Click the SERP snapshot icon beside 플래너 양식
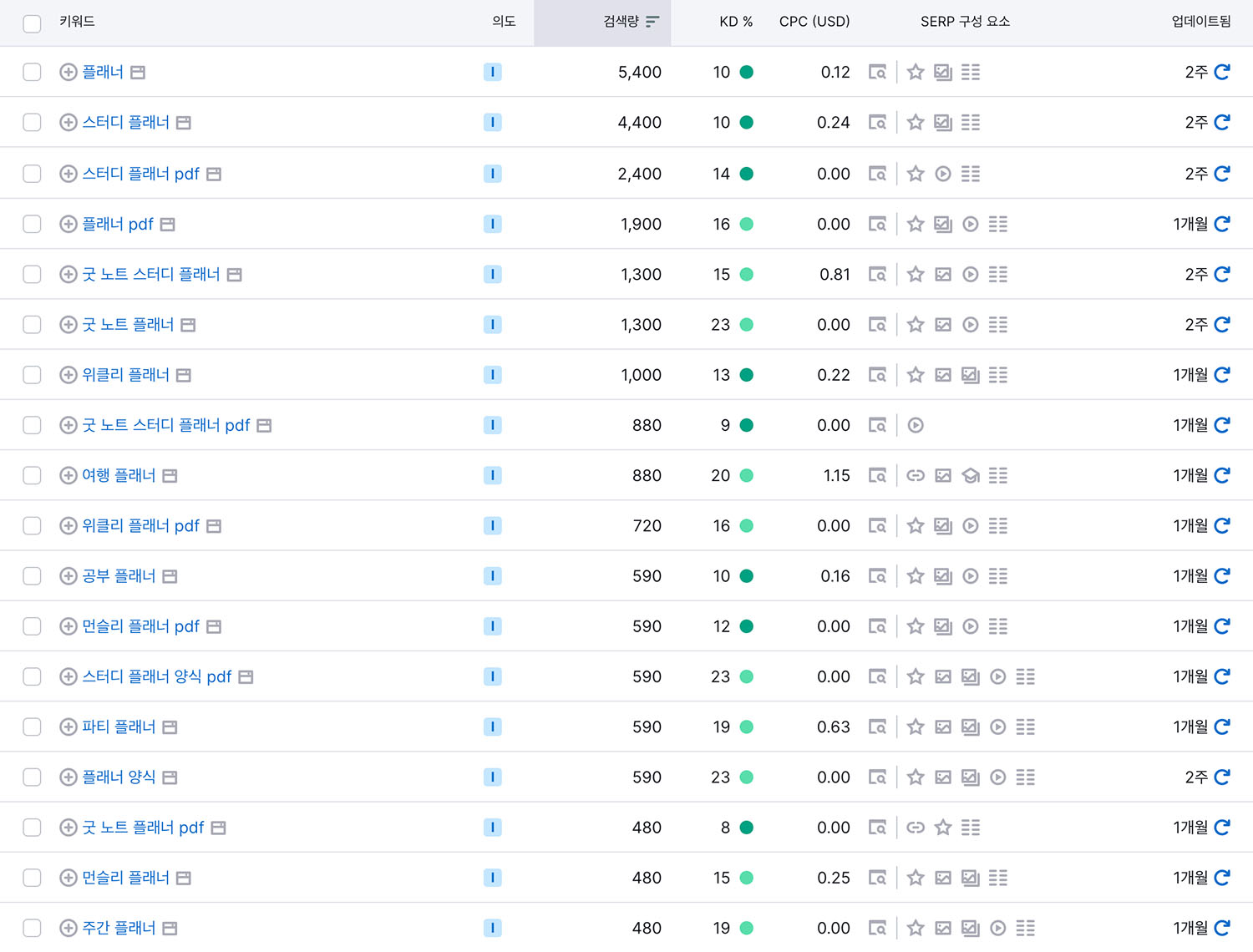The width and height of the screenshot is (1253, 952). 170,777
